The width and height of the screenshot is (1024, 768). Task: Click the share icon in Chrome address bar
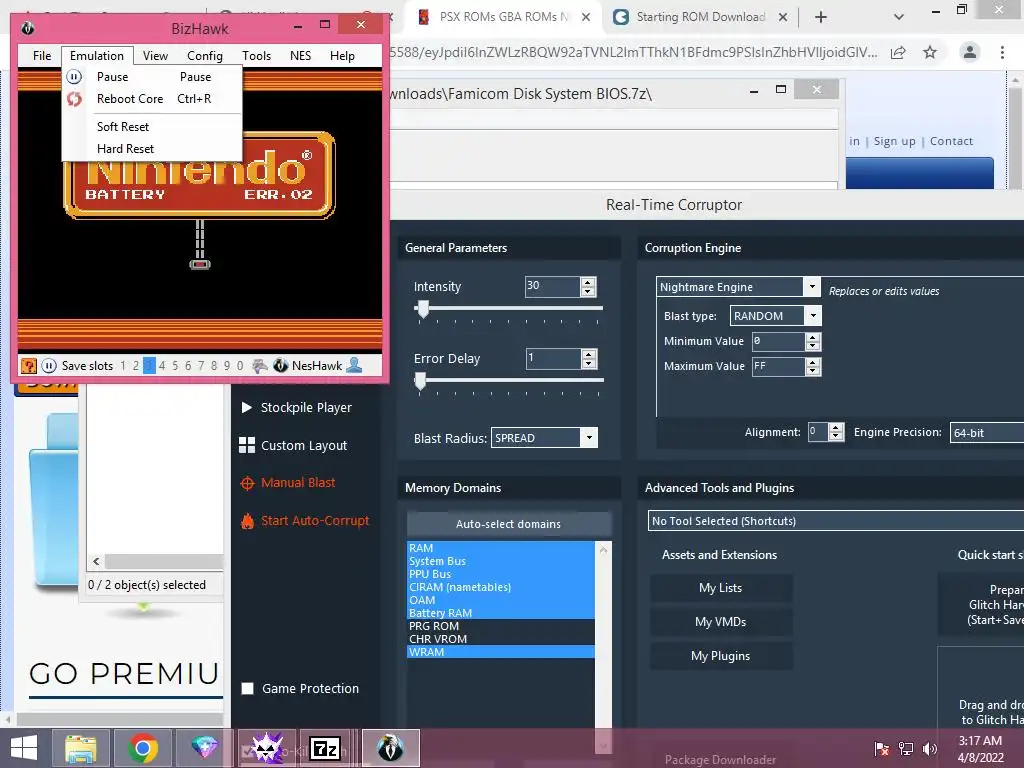pyautogui.click(x=898, y=52)
